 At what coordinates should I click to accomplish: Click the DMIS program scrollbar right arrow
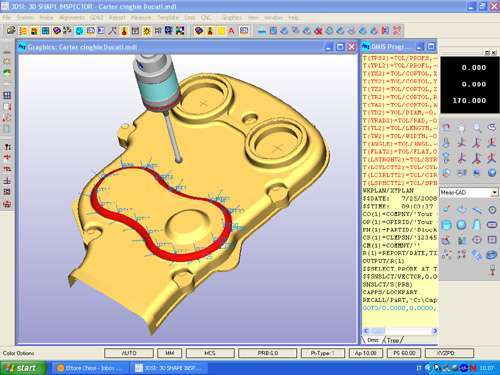[434, 331]
